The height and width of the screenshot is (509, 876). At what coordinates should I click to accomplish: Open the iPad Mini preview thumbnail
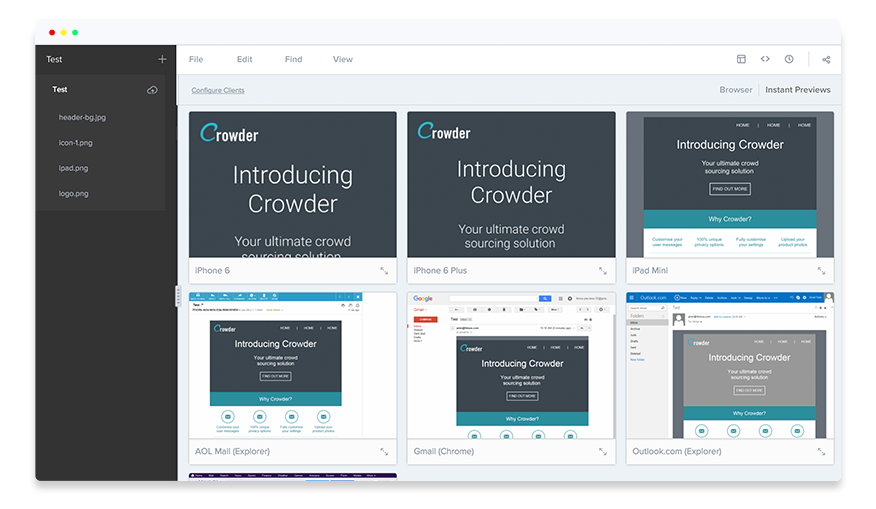[x=730, y=185]
